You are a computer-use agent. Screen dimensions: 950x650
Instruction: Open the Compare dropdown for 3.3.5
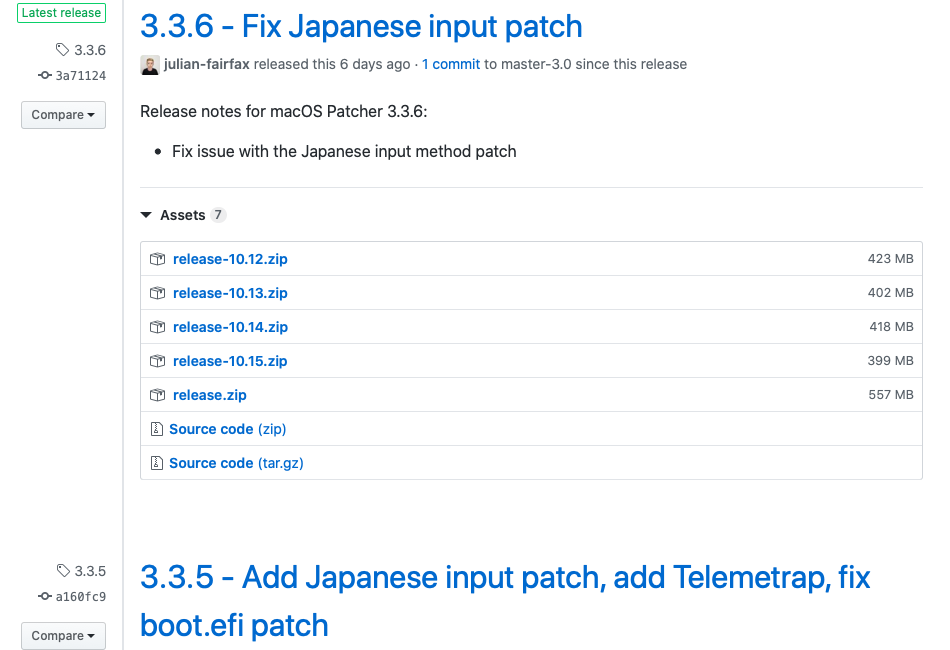coord(63,636)
